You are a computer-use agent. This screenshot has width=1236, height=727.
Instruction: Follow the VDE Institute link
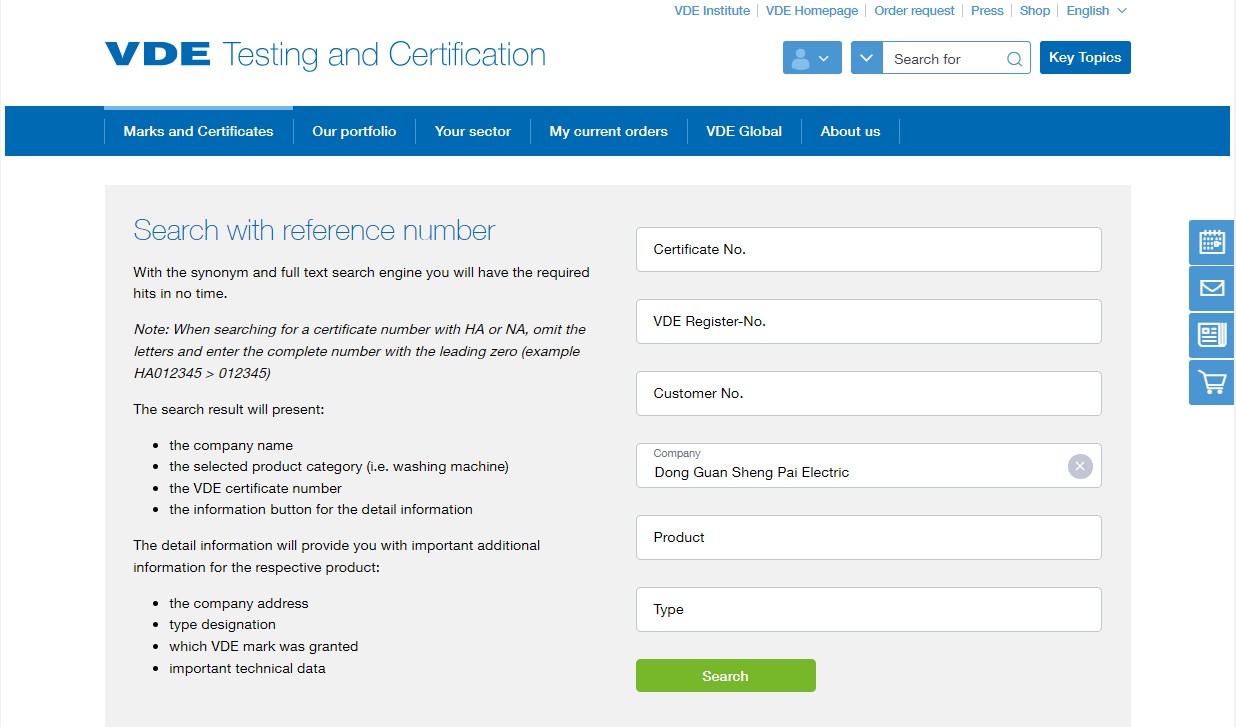tap(712, 11)
